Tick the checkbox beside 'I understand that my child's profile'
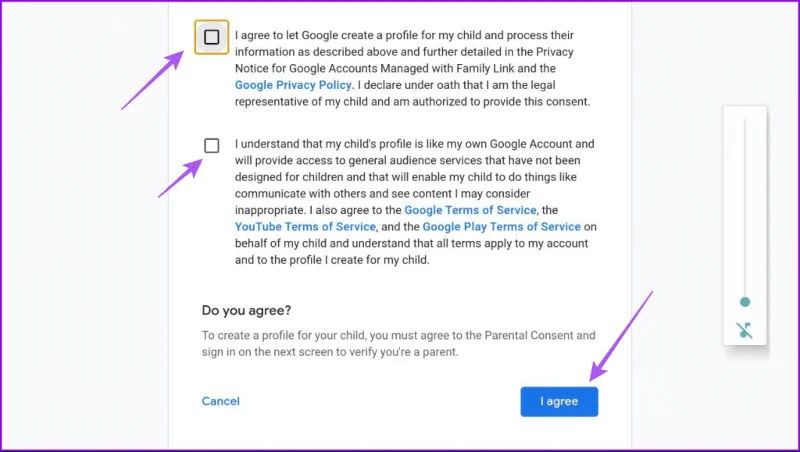The height and width of the screenshot is (452, 800). point(211,145)
